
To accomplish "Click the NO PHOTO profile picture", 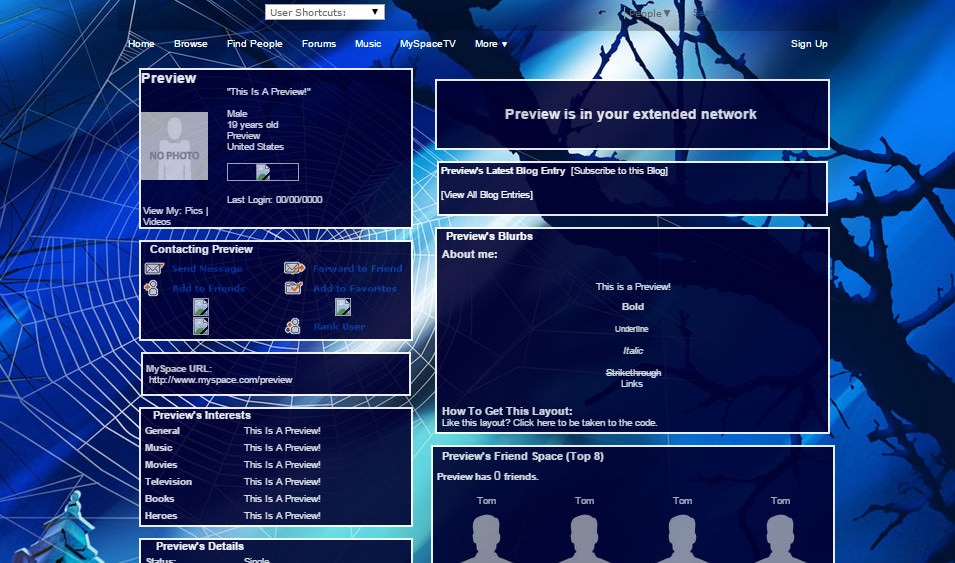I will coord(174,146).
